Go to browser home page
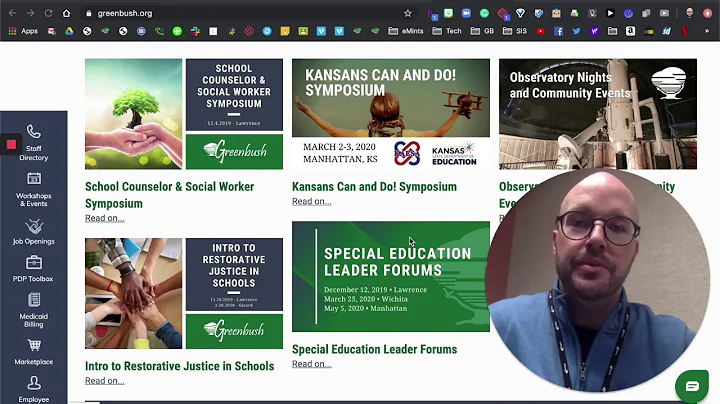The image size is (720, 404). (67, 13)
